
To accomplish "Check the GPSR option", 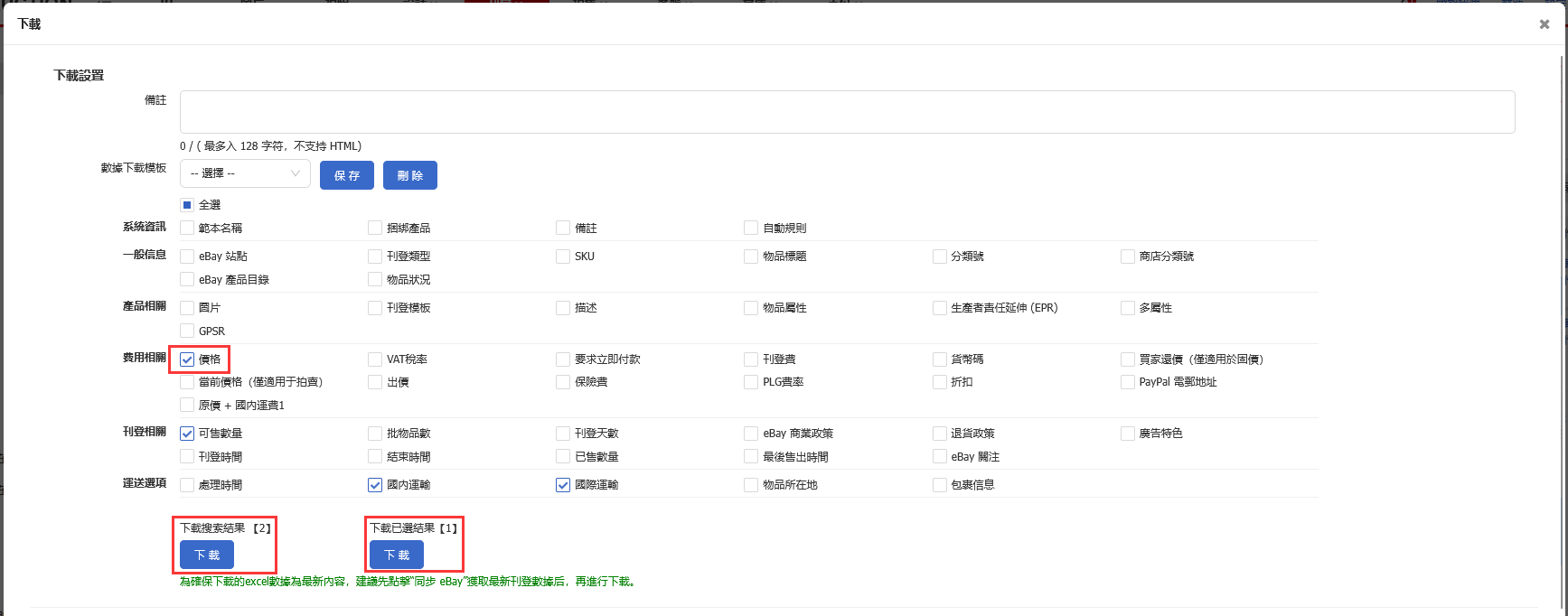I will [x=187, y=331].
